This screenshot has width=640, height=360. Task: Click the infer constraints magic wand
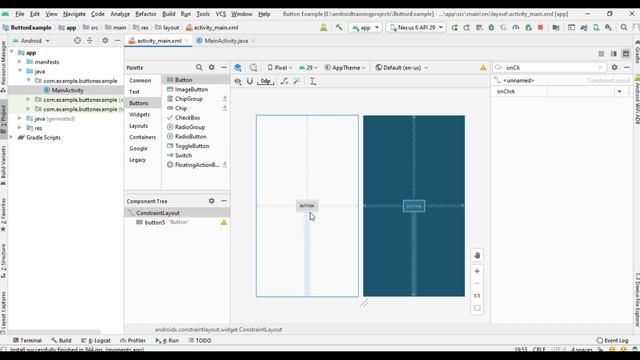click(297, 81)
